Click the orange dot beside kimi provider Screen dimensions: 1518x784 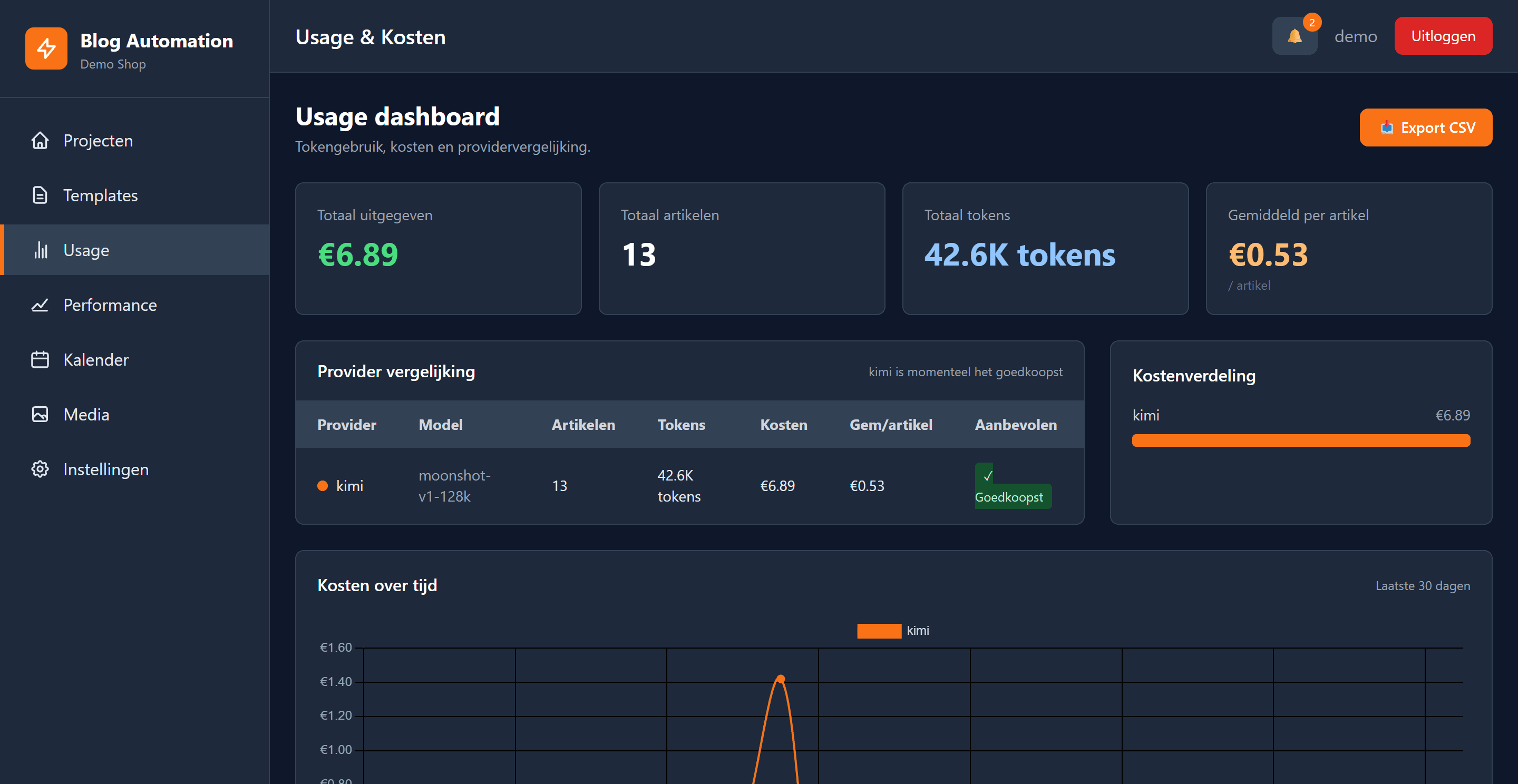pos(323,486)
